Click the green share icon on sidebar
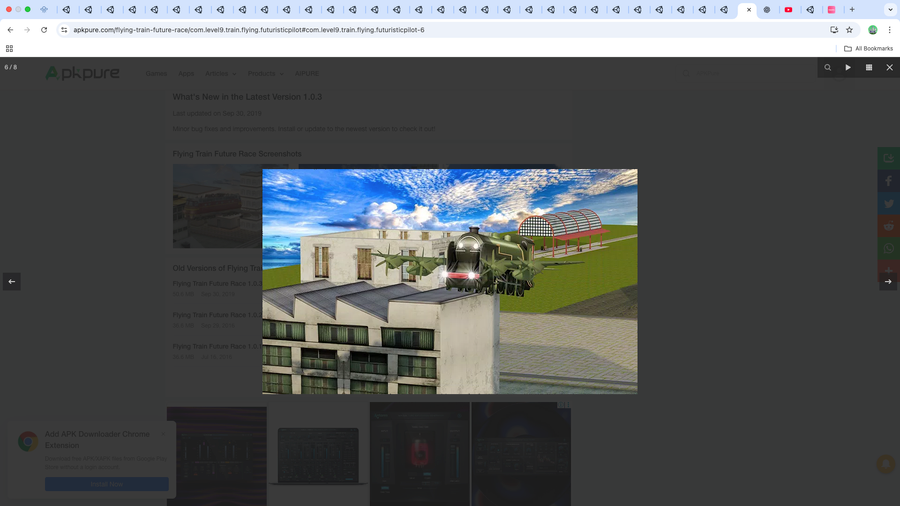Viewport: 900px width, 506px height. click(889, 158)
